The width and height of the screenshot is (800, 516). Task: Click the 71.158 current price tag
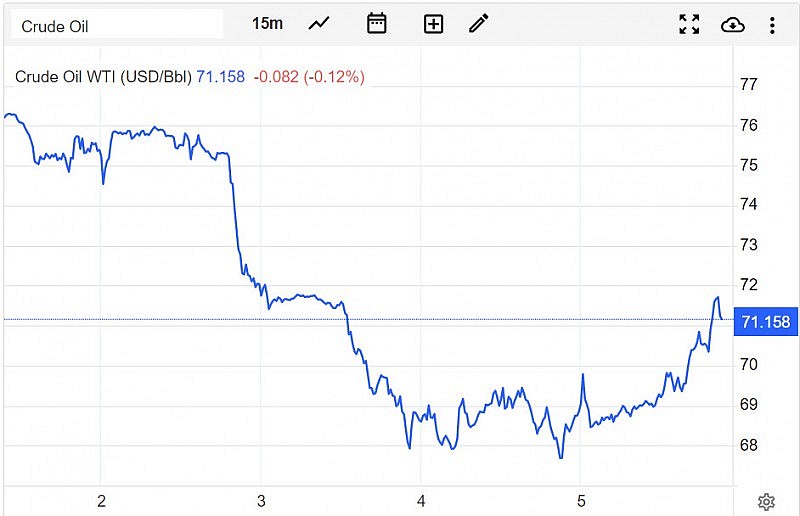[765, 321]
